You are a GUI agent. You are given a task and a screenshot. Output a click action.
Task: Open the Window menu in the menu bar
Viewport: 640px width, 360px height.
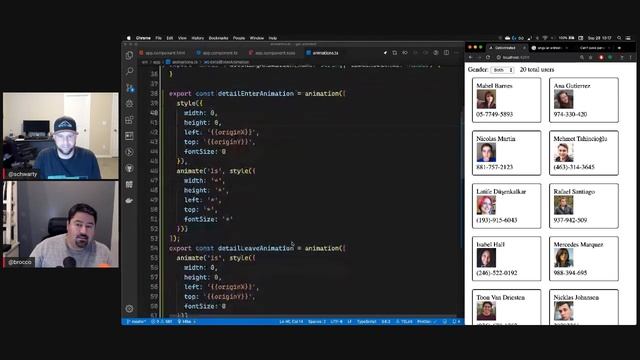pos(257,38)
